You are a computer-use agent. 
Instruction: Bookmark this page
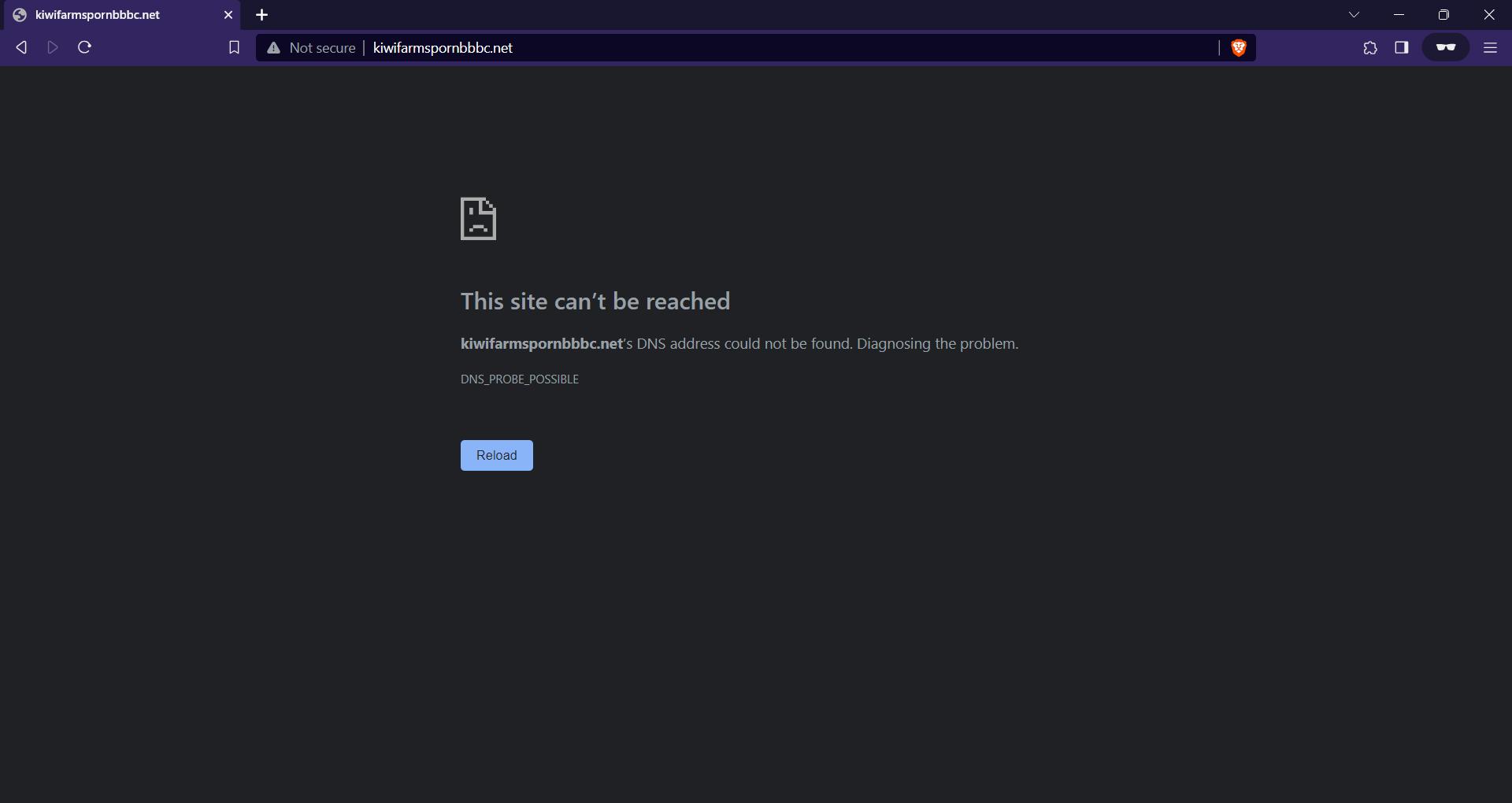pyautogui.click(x=234, y=47)
